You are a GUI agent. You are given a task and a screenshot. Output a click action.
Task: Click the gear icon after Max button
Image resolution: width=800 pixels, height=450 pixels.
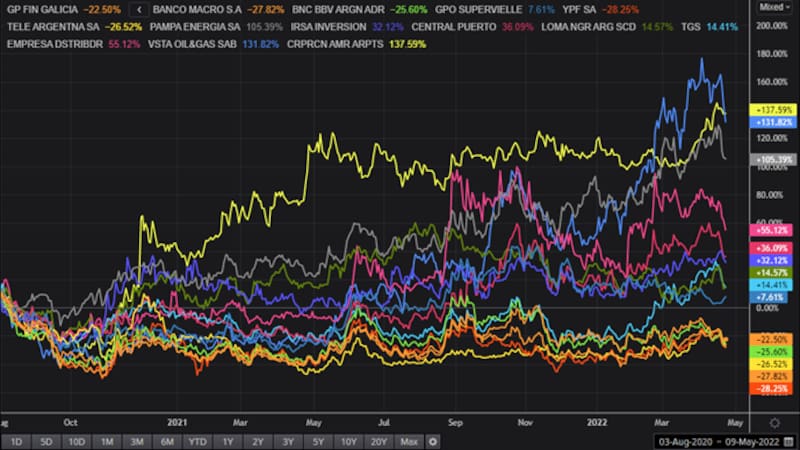(433, 441)
